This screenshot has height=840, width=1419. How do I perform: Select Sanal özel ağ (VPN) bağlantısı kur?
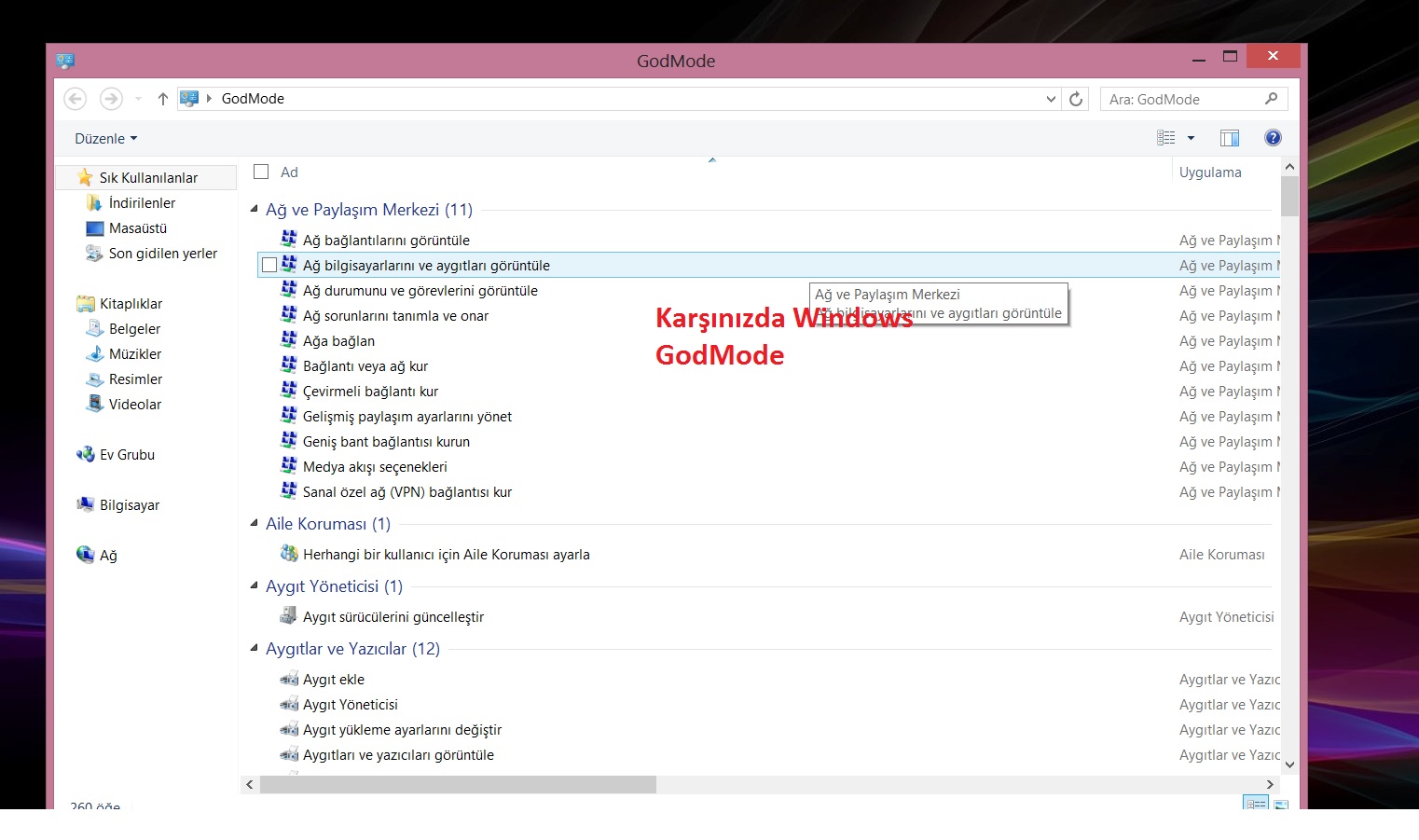tap(407, 491)
